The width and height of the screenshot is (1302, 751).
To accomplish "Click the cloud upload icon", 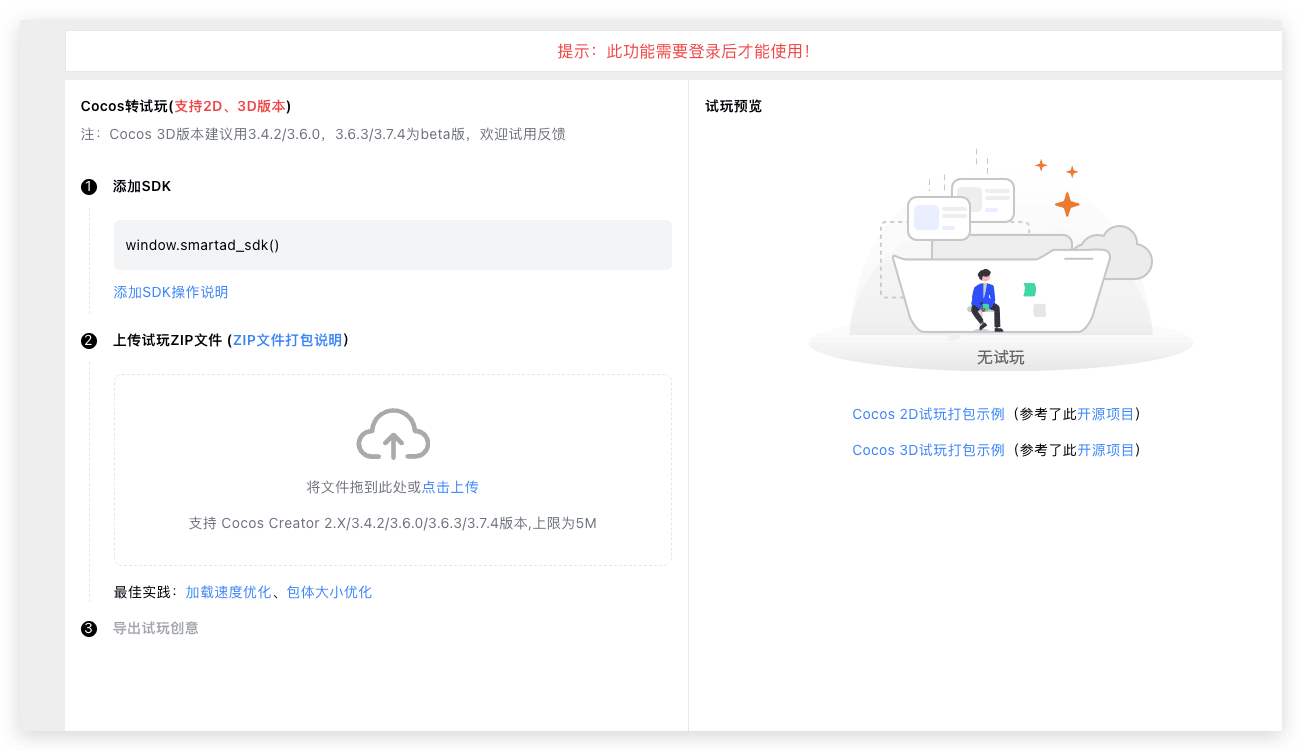I will tap(393, 434).
